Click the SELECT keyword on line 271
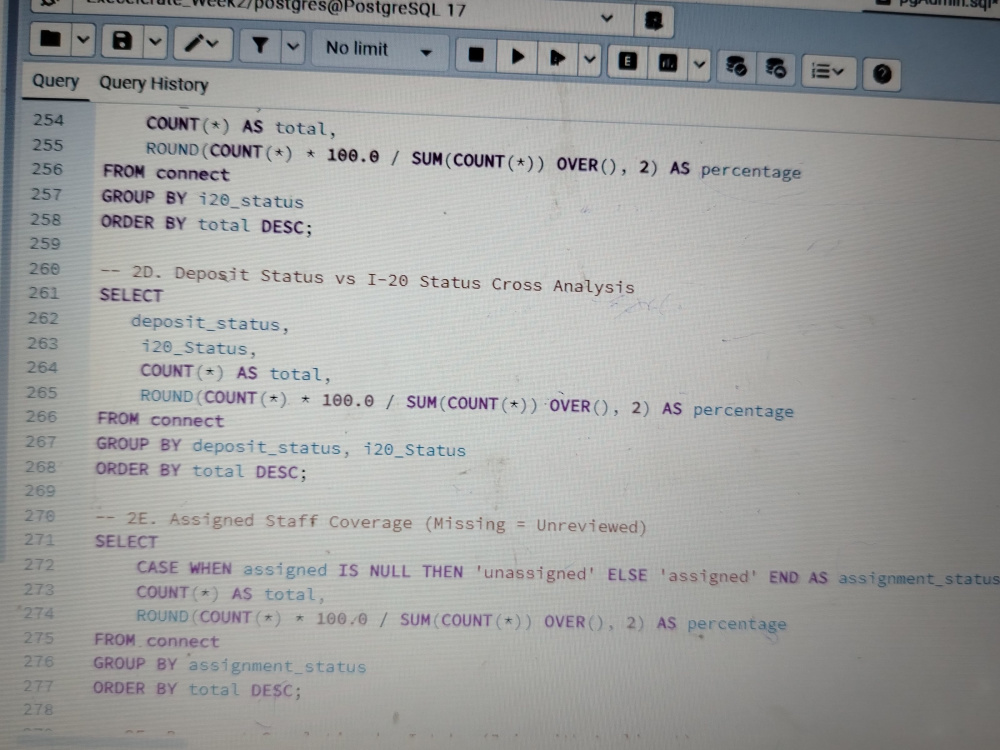Image resolution: width=1000 pixels, height=750 pixels. click(x=126, y=541)
